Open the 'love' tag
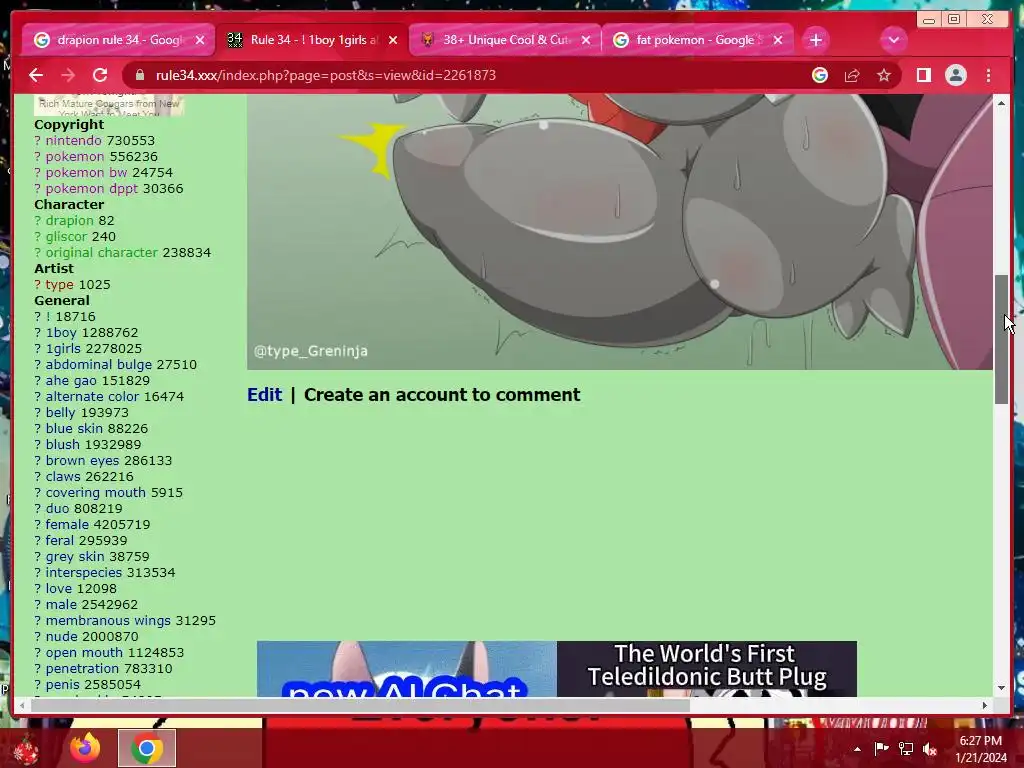This screenshot has height=768, width=1024. [x=57, y=588]
